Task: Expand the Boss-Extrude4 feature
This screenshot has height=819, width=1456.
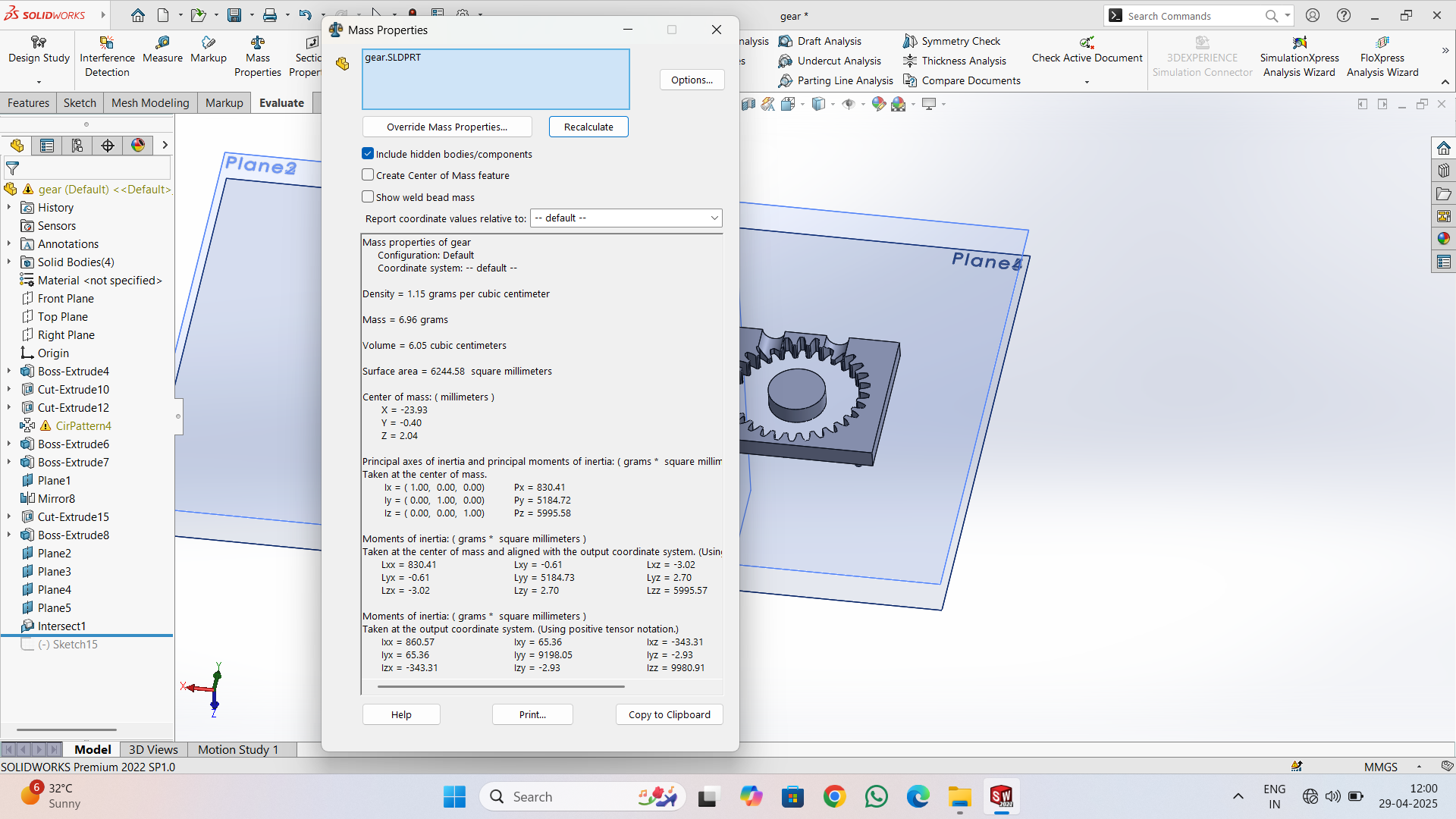Action: [x=9, y=372]
